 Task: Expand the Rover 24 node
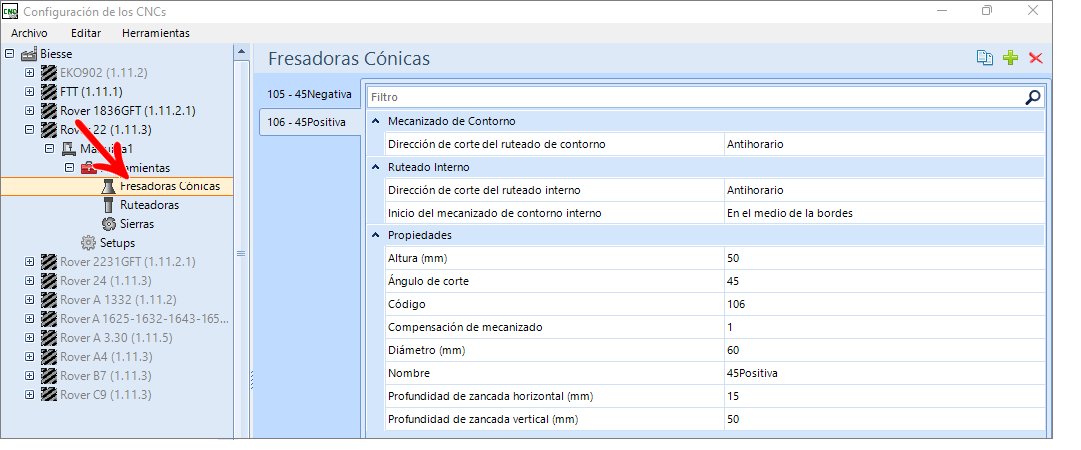click(29, 281)
